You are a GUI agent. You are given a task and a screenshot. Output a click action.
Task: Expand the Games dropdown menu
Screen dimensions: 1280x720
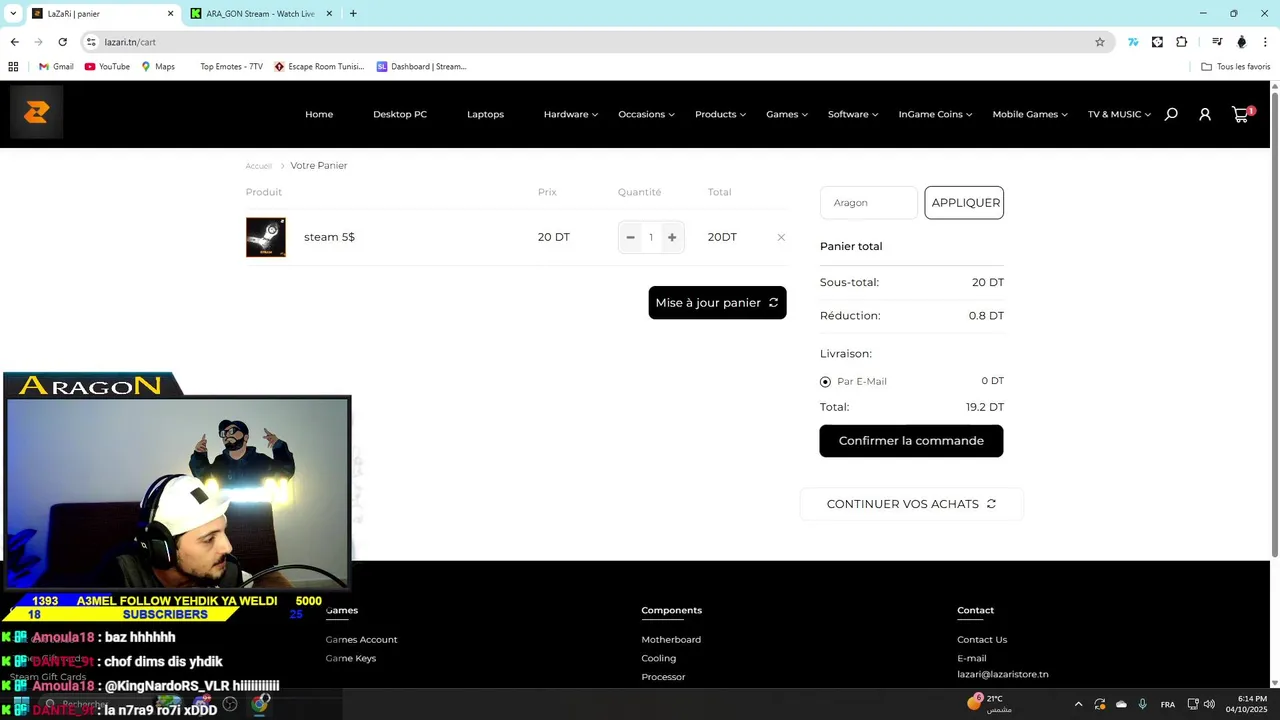pyautogui.click(x=787, y=114)
